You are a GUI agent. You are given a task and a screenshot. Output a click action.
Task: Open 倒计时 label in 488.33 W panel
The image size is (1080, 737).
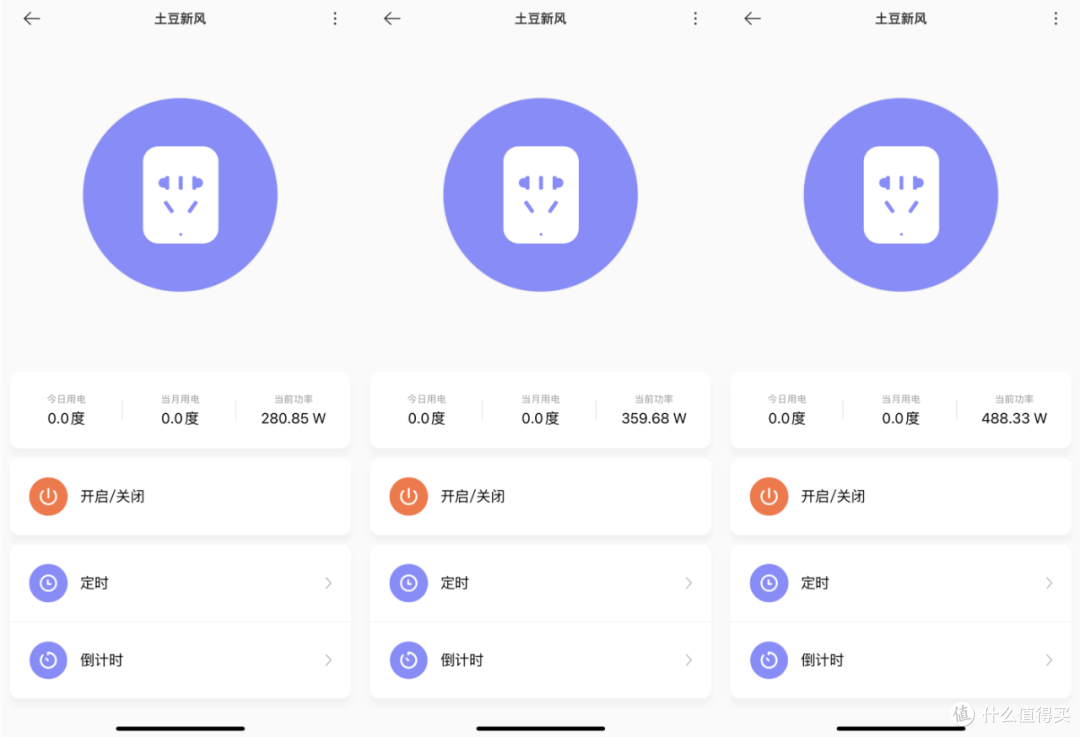click(x=822, y=661)
